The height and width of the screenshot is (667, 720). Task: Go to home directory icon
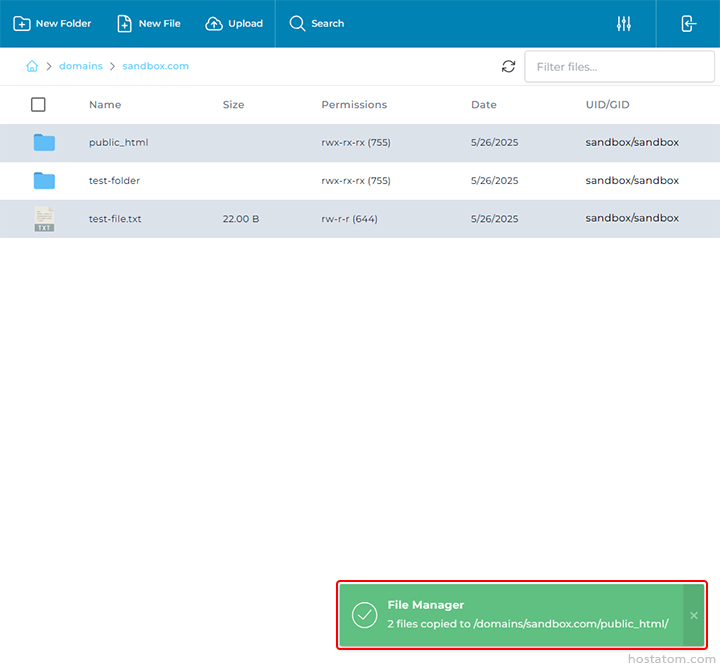pyautogui.click(x=32, y=66)
